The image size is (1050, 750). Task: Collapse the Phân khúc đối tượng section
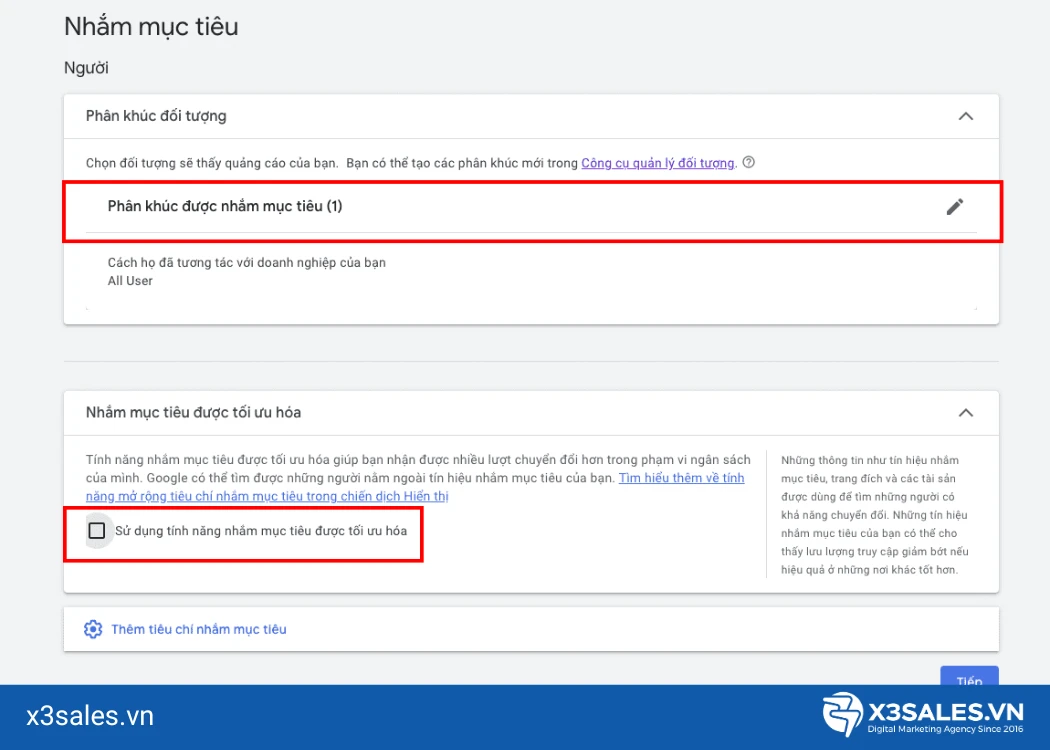point(966,116)
